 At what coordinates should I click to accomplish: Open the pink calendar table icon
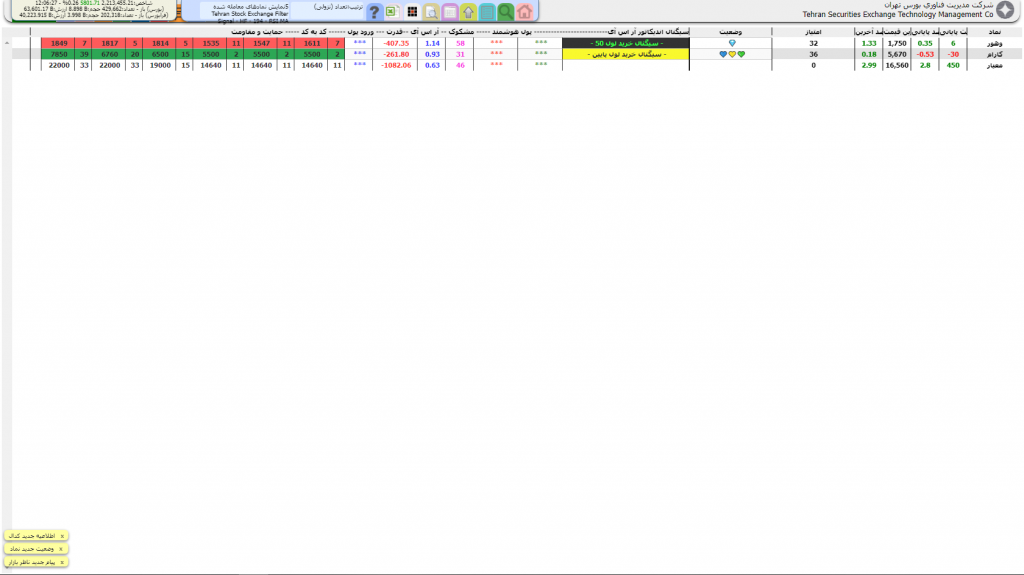450,12
